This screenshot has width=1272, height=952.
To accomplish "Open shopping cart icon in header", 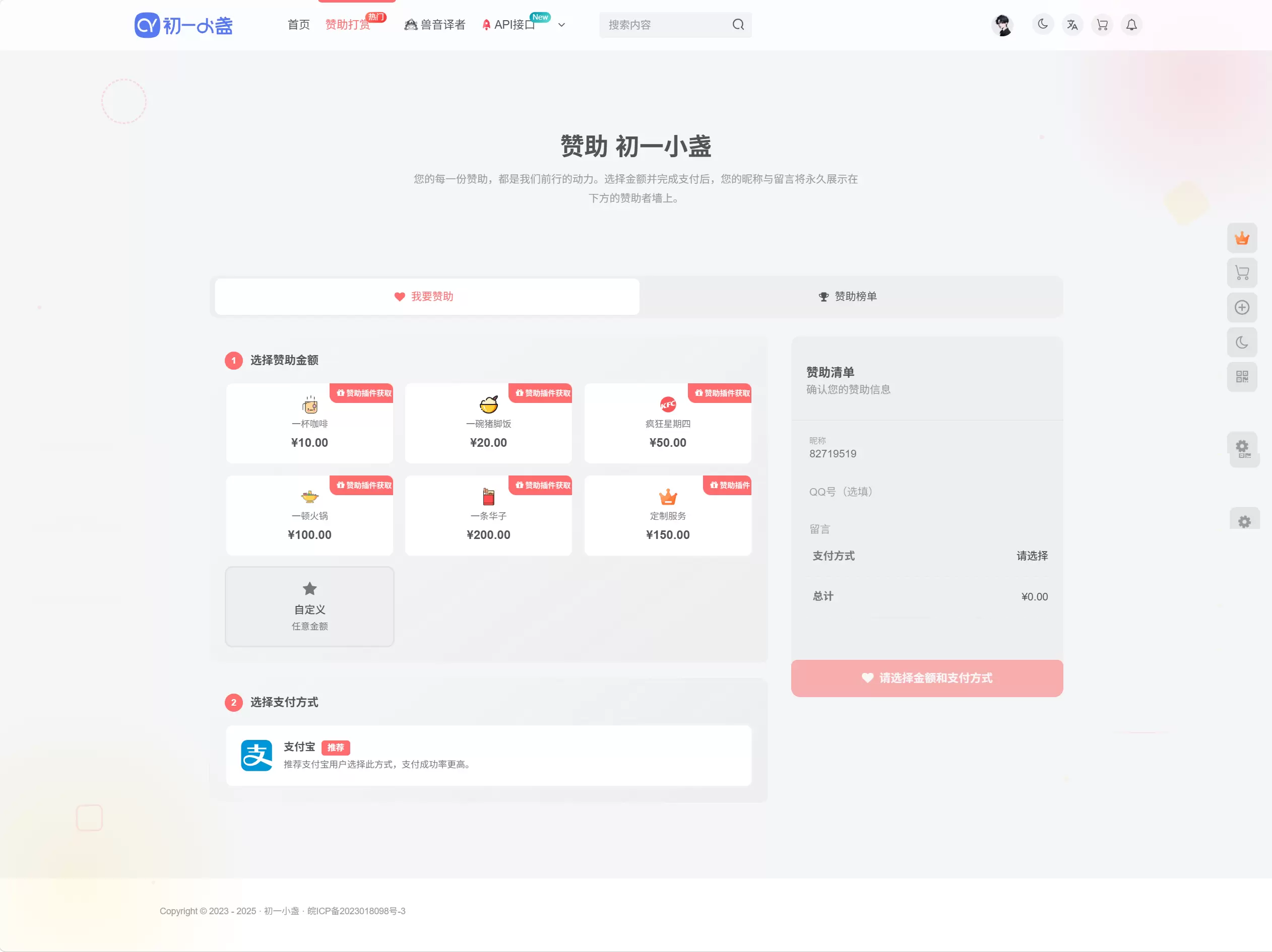I will coord(1102,25).
